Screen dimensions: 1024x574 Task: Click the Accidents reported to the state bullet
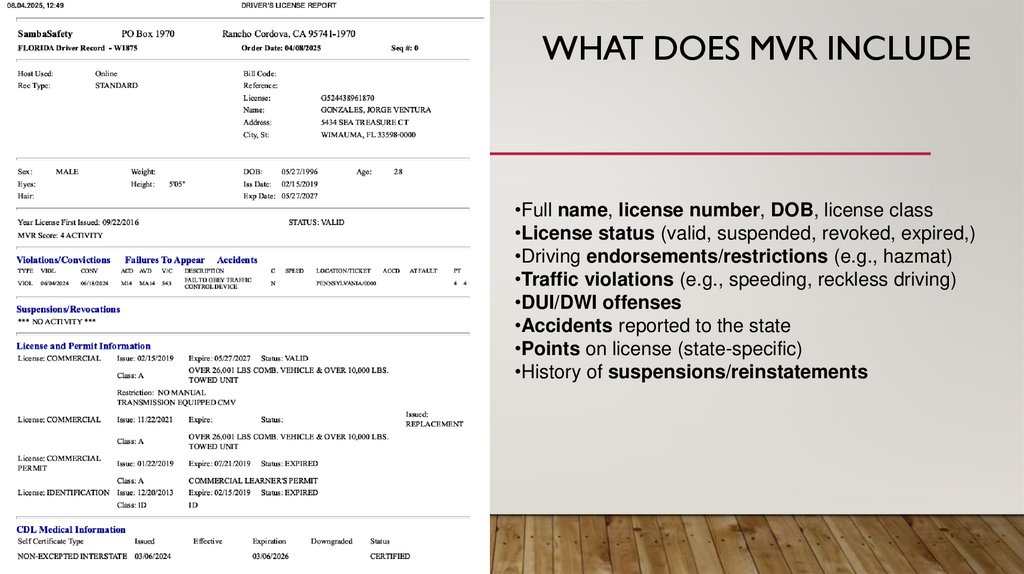click(652, 325)
